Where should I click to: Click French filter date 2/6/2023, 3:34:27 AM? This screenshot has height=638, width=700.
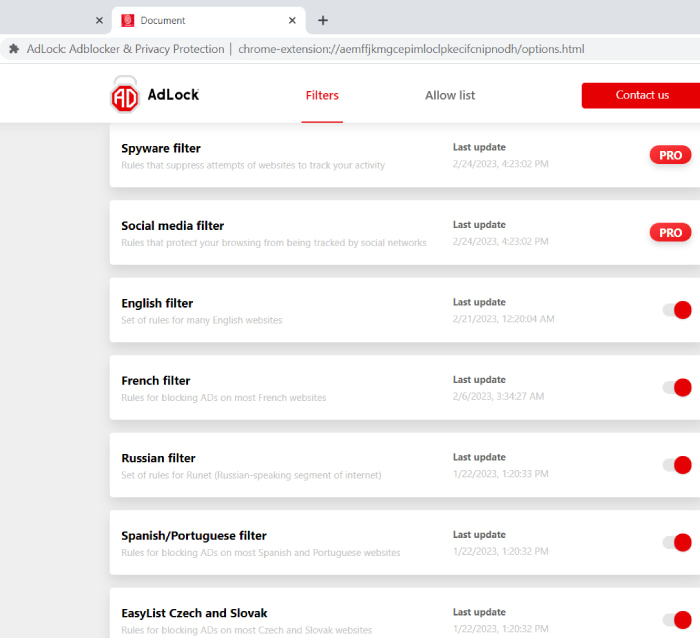498,396
